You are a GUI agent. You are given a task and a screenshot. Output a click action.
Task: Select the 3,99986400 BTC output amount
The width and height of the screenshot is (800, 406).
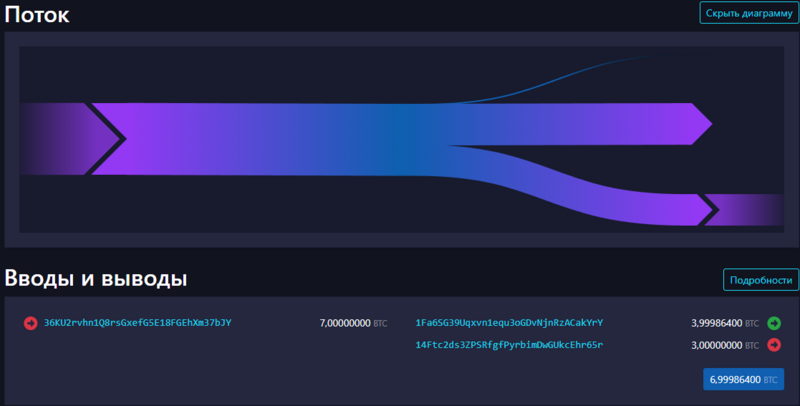point(724,323)
